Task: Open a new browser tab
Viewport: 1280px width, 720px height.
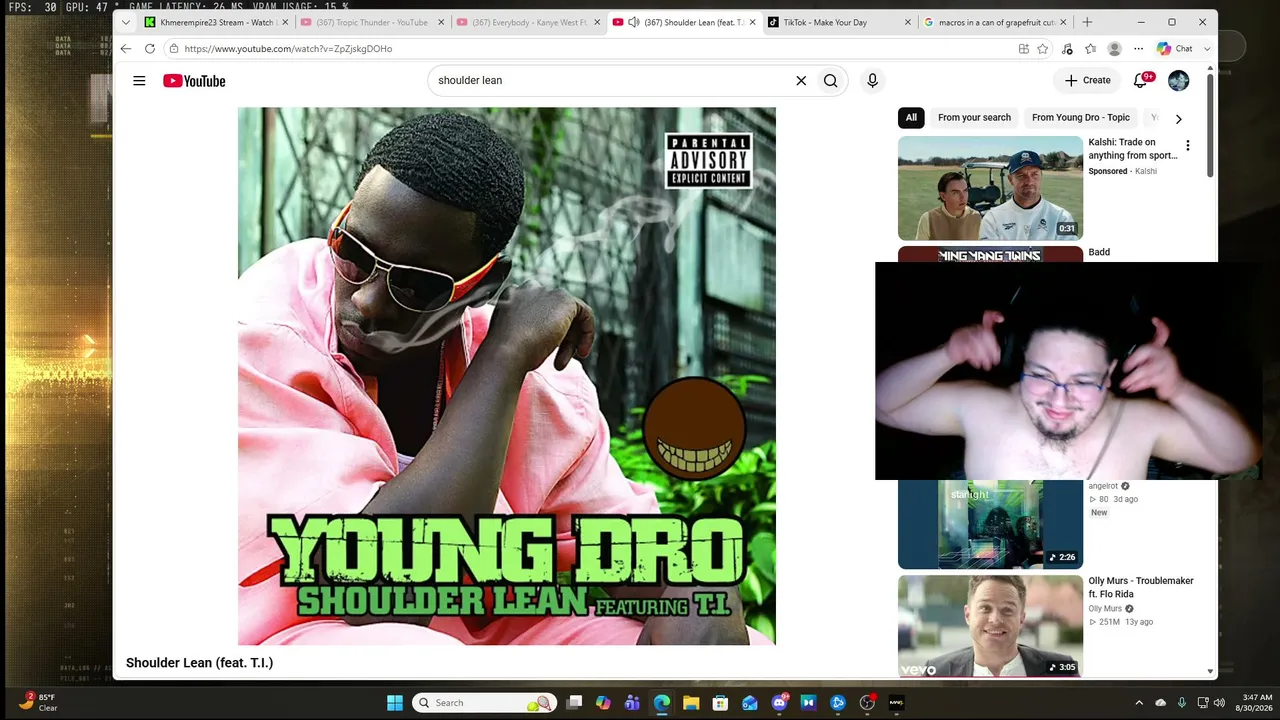Action: tap(1087, 22)
